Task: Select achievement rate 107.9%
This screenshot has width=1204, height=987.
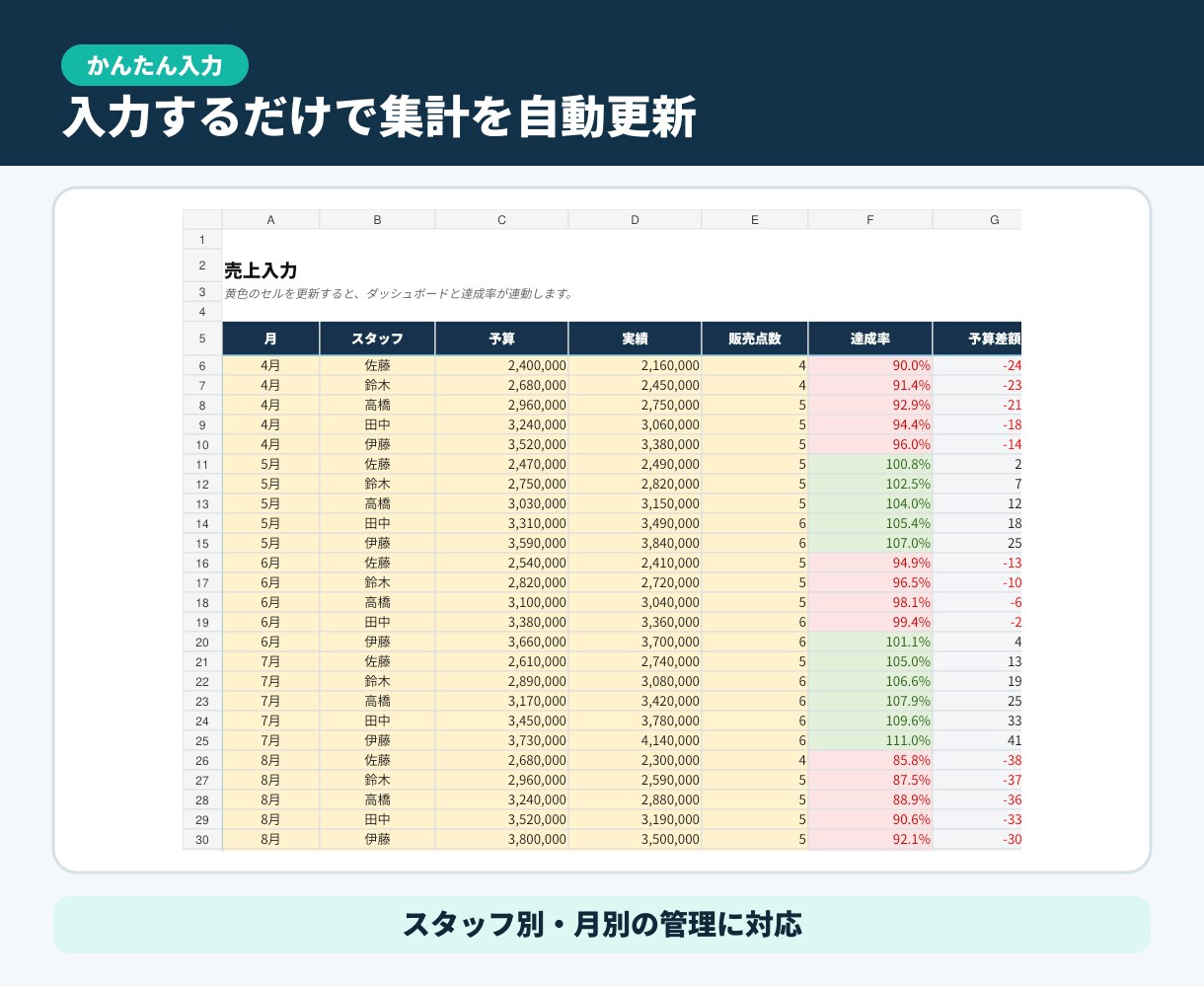Action: pos(870,701)
